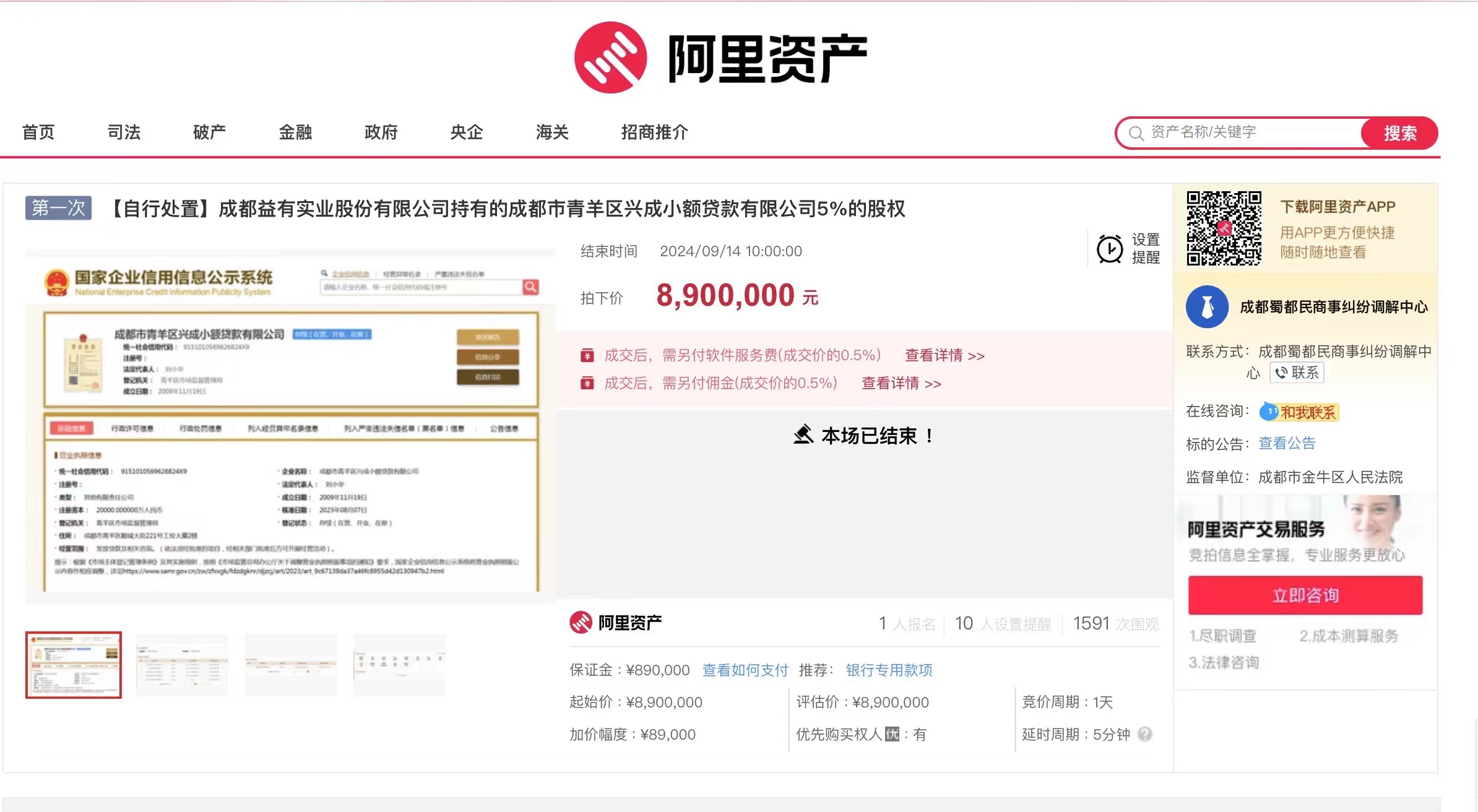Click the 3.法律咨询 service item

pos(1224,662)
